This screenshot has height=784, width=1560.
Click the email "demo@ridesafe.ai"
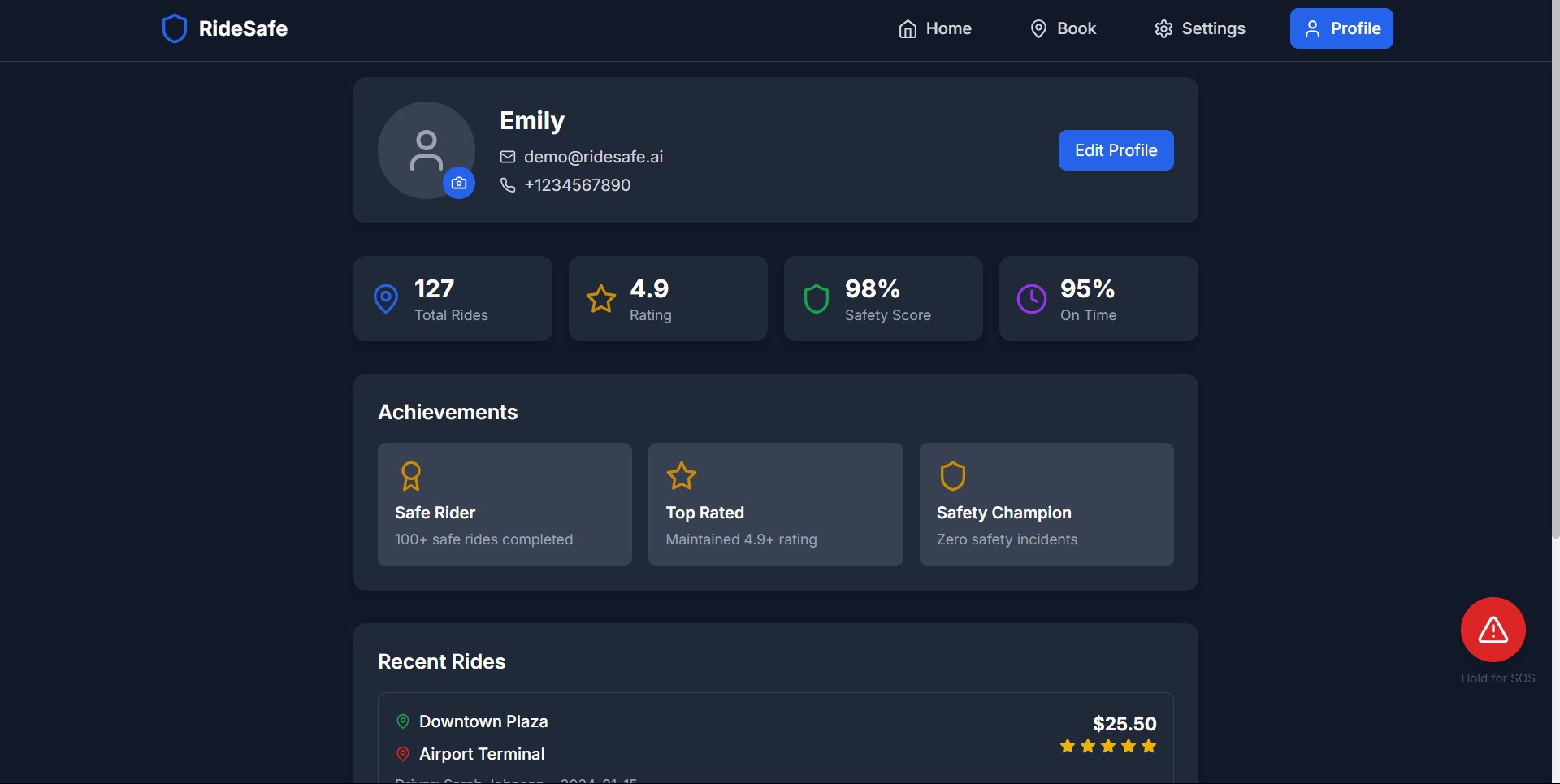click(x=593, y=157)
